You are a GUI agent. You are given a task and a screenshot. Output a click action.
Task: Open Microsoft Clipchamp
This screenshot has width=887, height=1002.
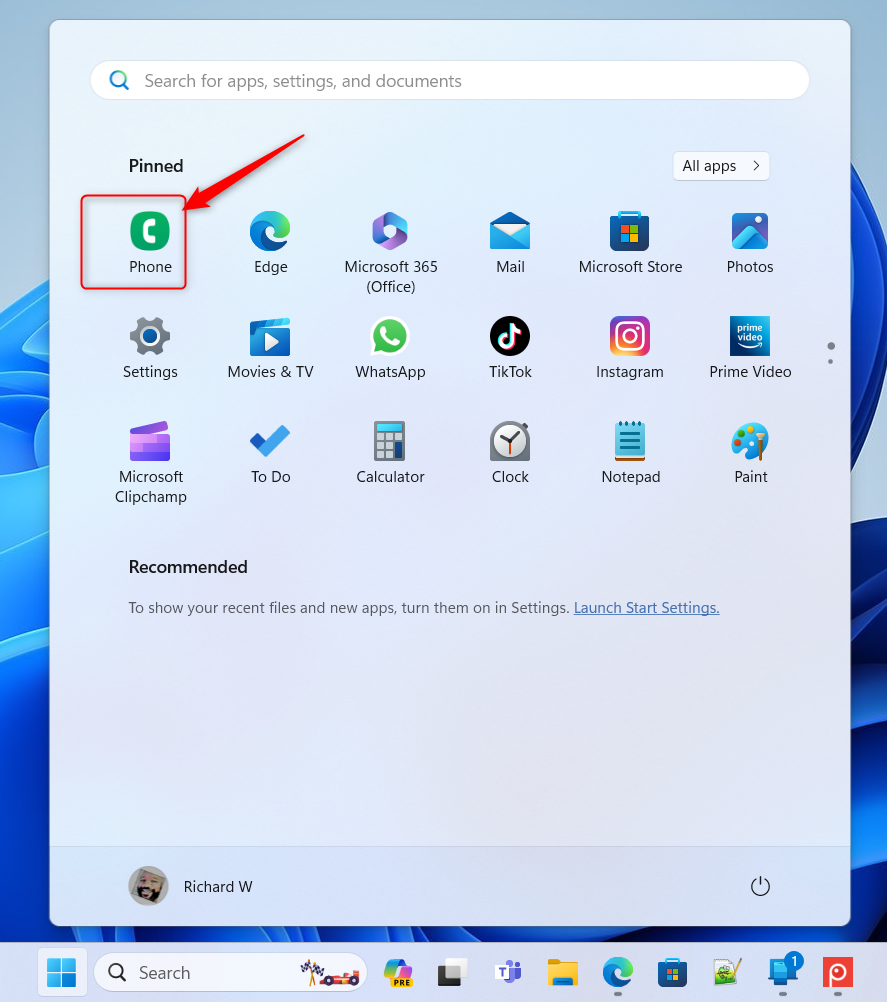[x=150, y=462]
